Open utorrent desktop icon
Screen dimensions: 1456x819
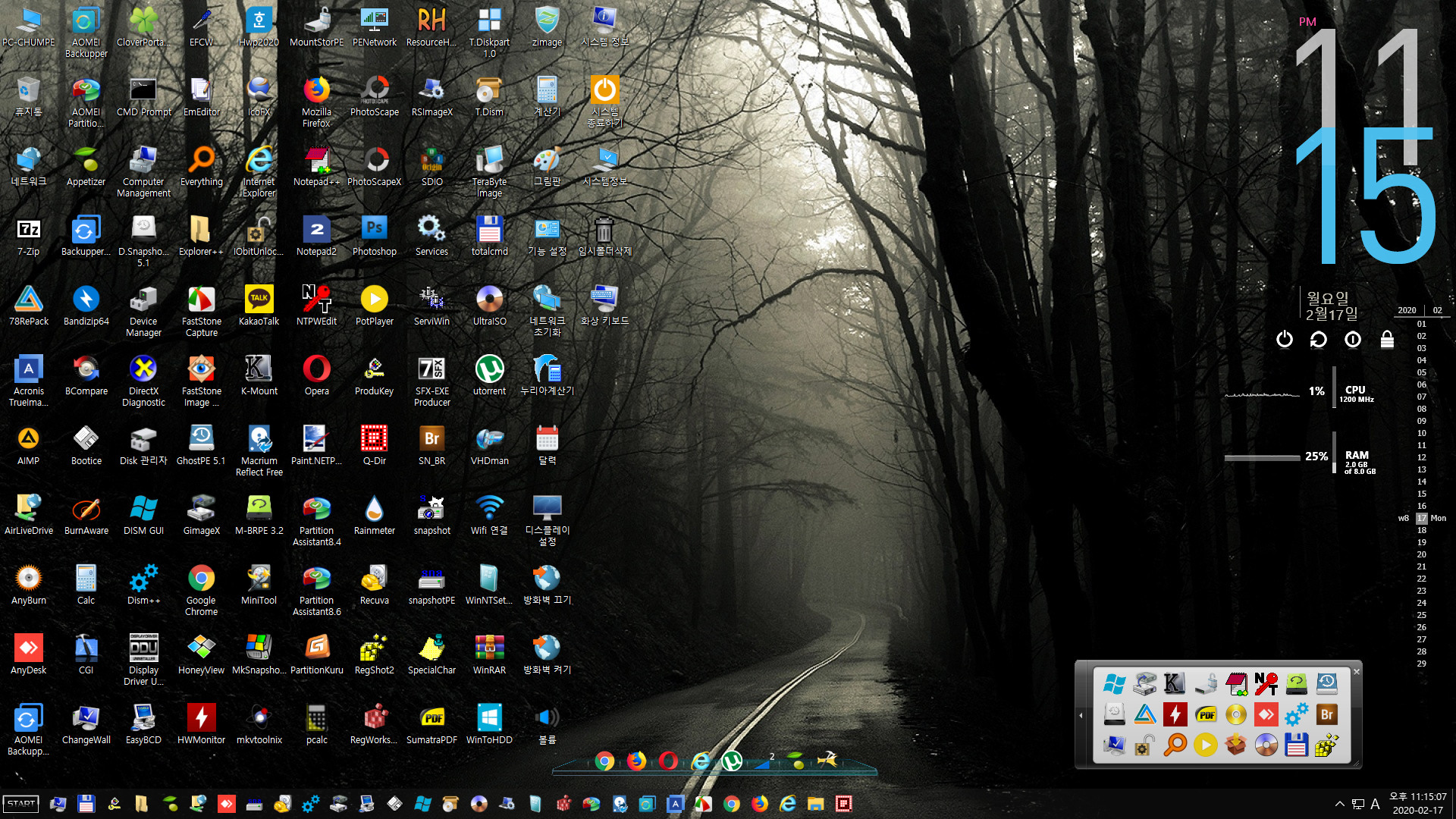tap(489, 375)
